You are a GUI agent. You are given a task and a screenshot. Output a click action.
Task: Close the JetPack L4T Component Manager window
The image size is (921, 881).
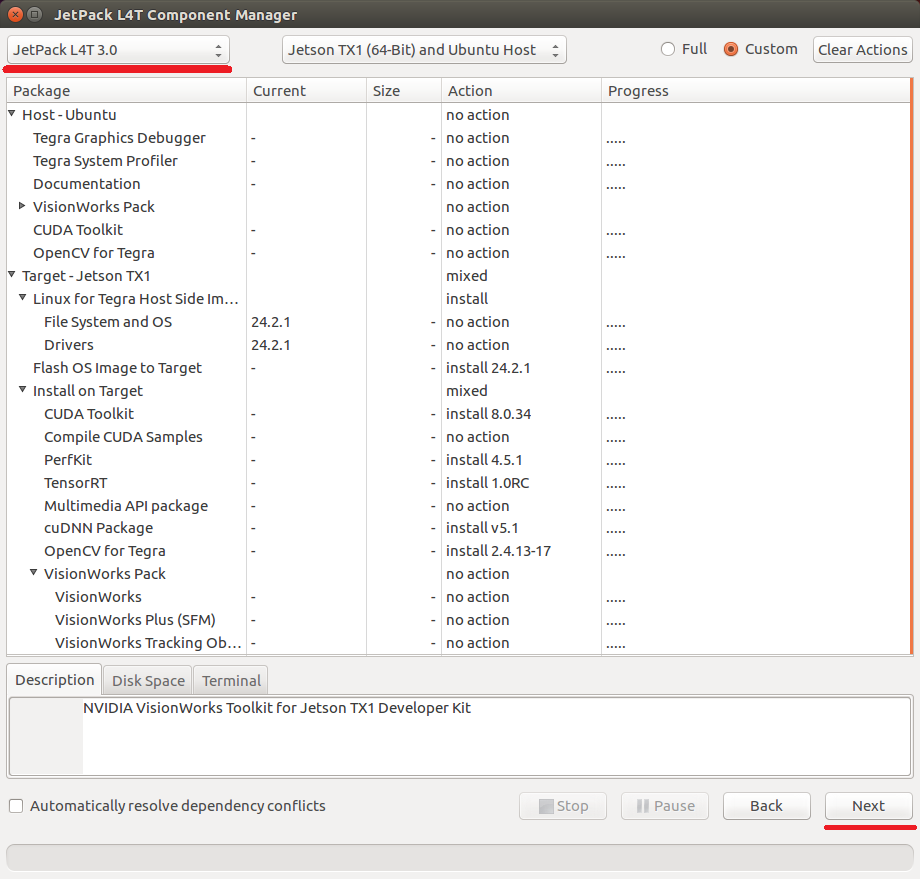click(x=13, y=15)
